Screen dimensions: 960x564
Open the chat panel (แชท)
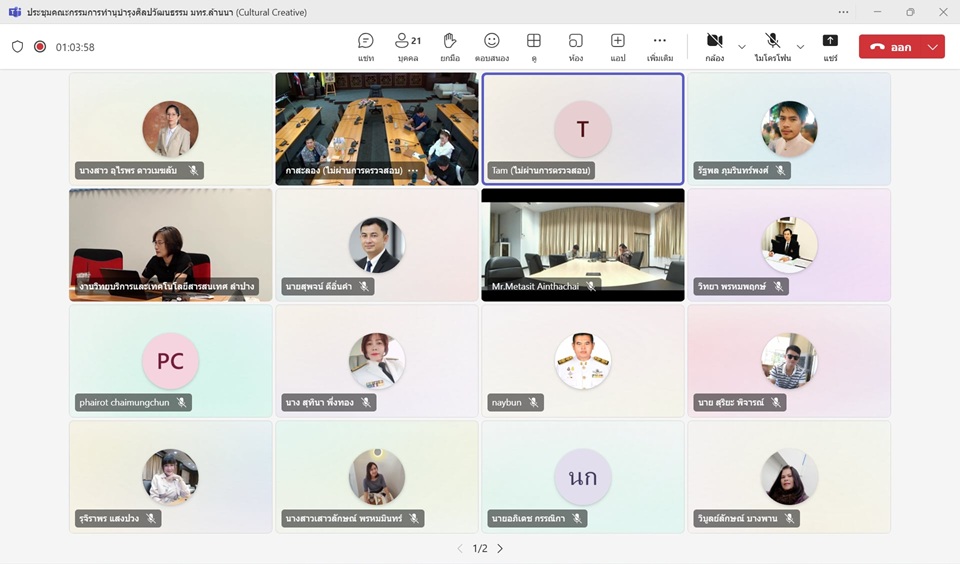366,46
